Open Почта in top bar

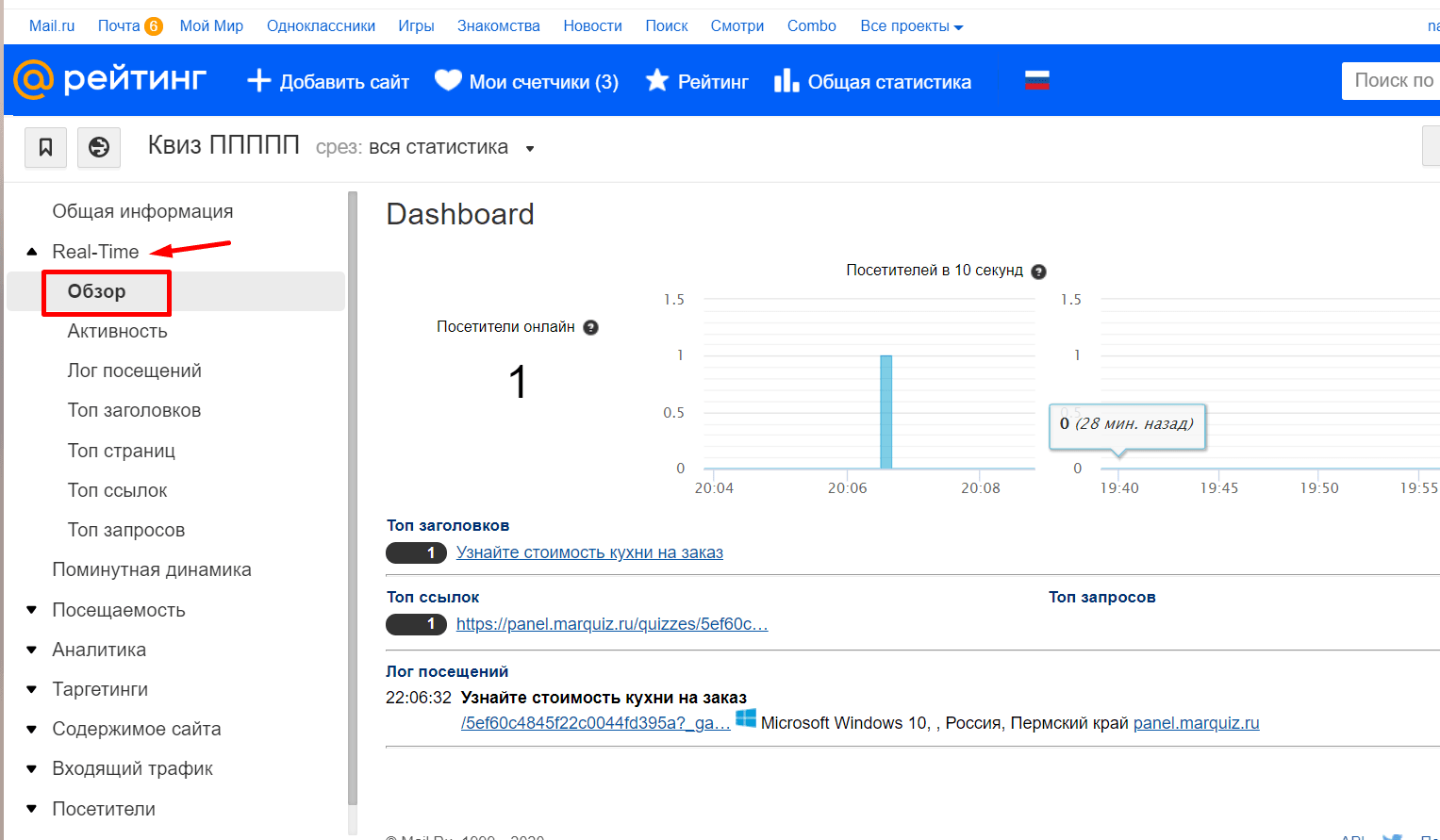(x=119, y=26)
